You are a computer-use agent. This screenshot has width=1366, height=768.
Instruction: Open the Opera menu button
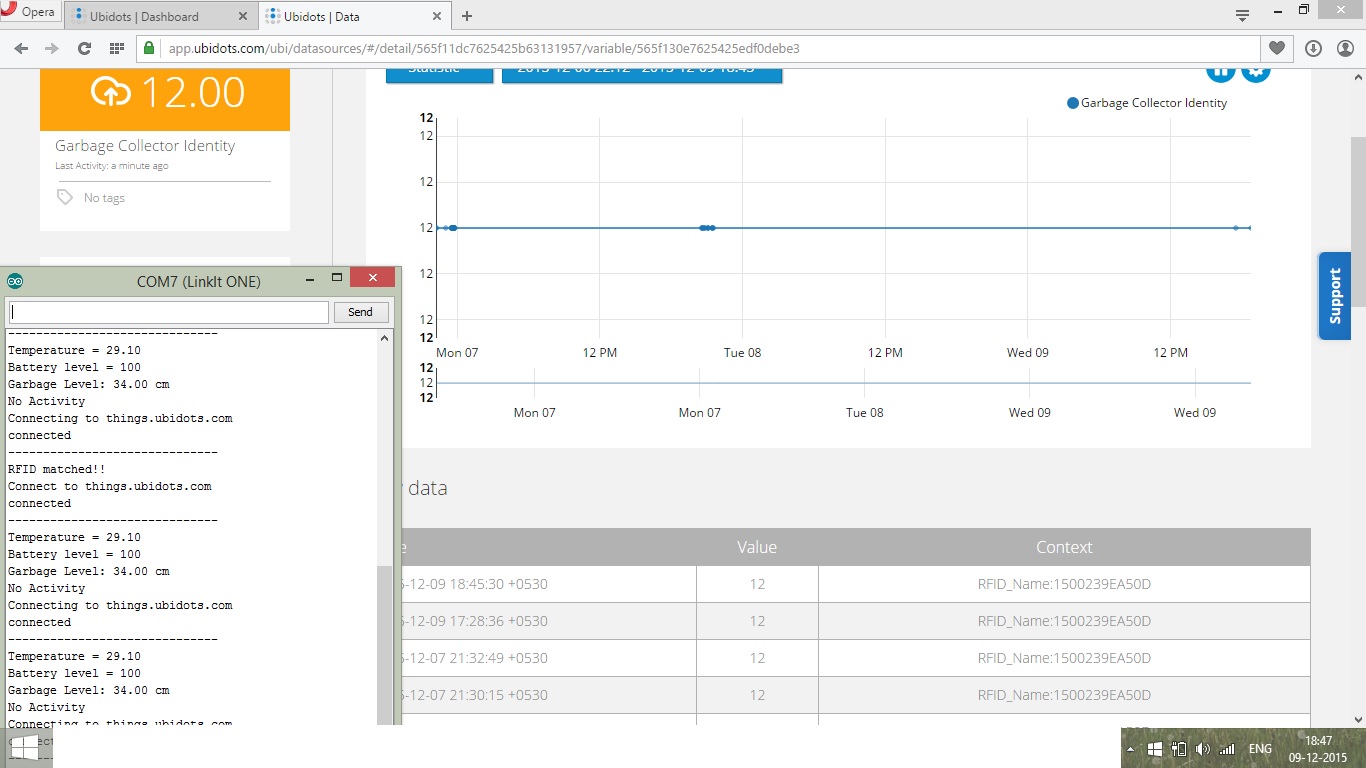[28, 12]
